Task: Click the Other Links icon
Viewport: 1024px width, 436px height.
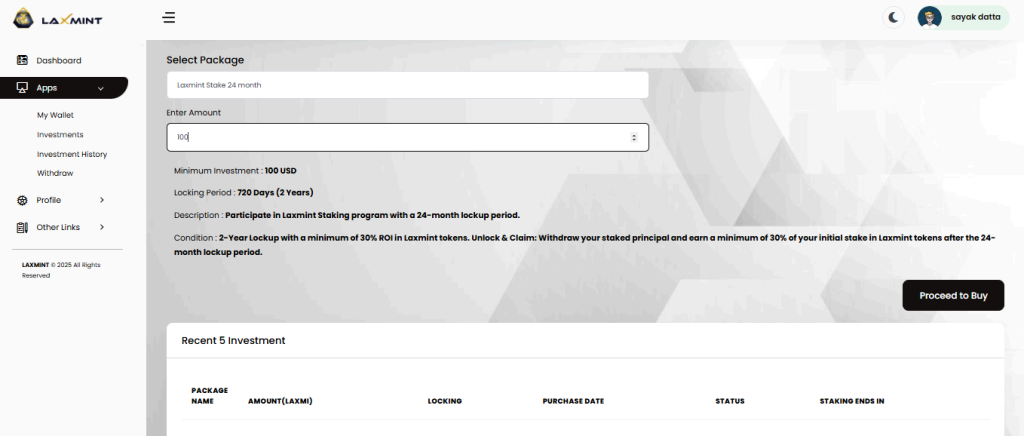Action: (x=22, y=227)
